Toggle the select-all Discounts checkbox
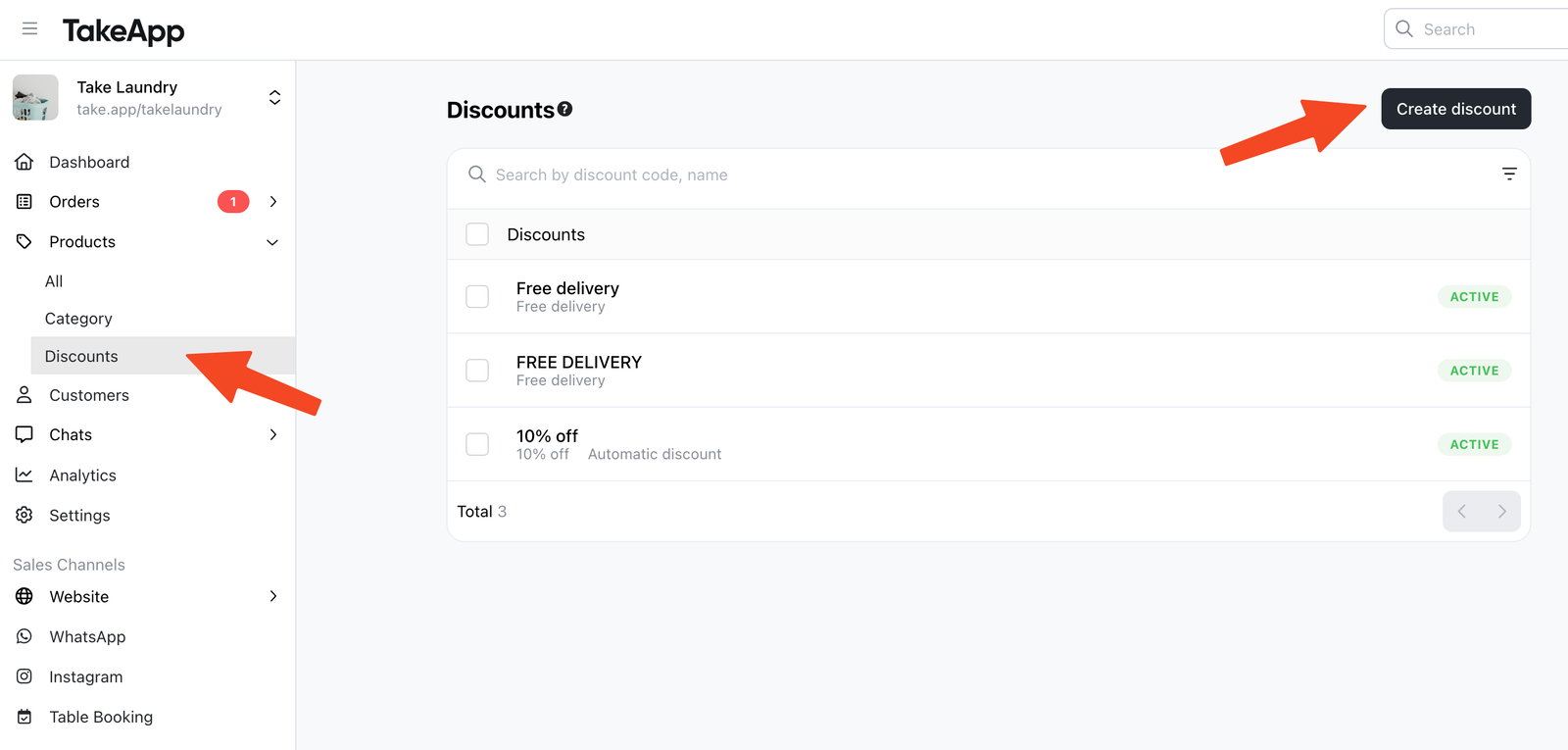 point(477,234)
